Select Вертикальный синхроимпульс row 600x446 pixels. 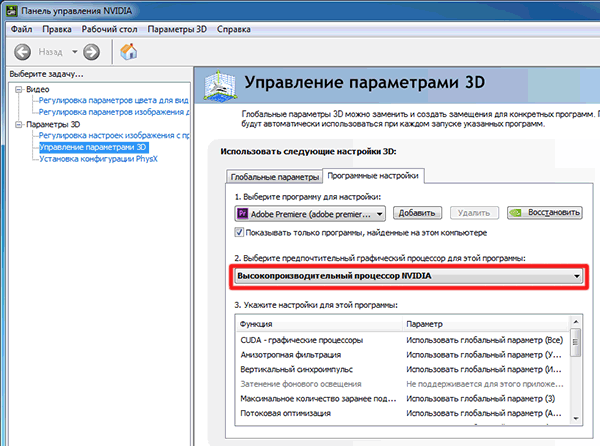402,369
